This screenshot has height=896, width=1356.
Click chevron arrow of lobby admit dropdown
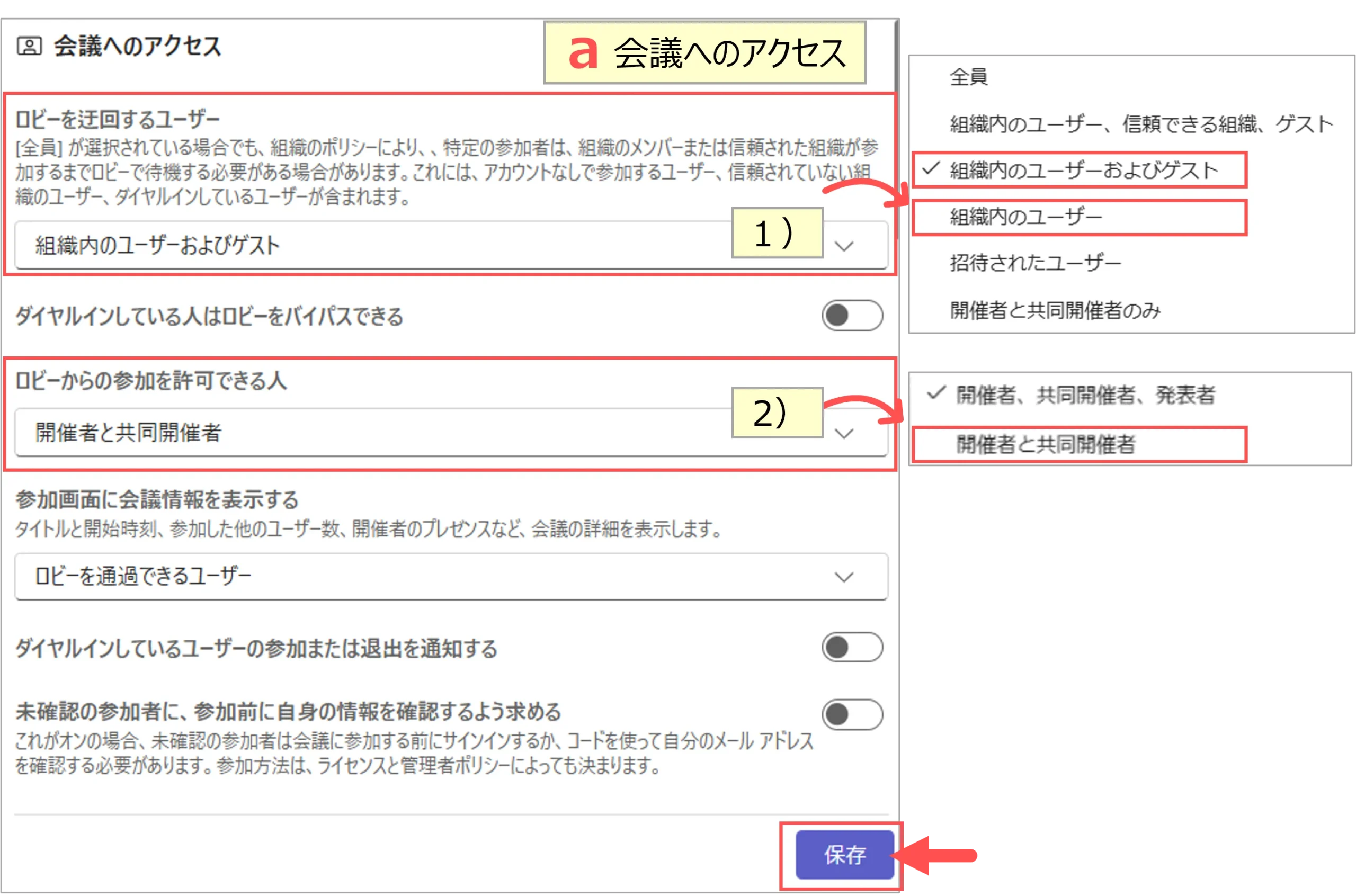(x=843, y=433)
